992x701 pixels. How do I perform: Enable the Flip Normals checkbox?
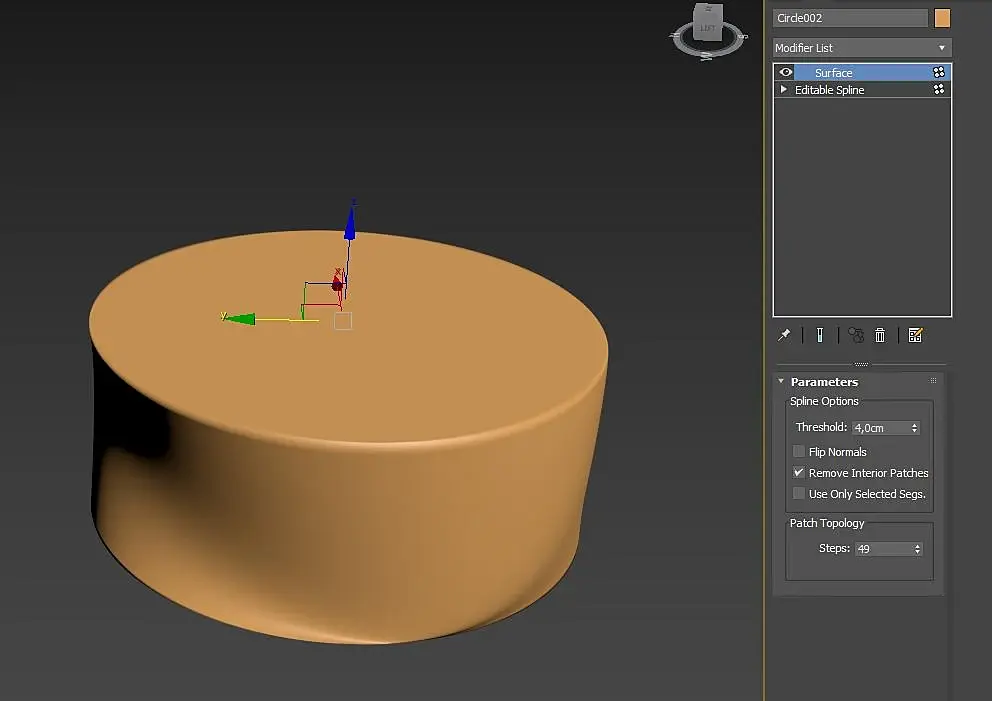[x=799, y=452]
